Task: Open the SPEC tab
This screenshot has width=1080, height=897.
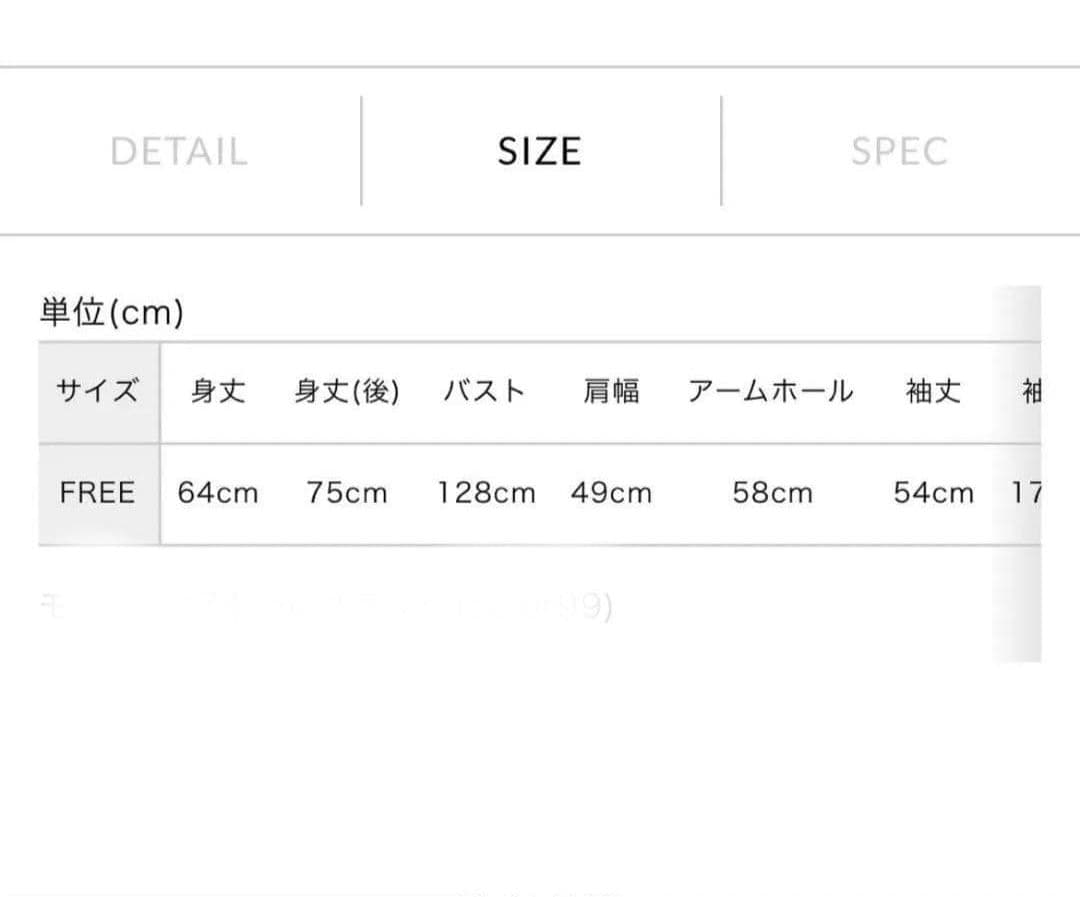Action: point(899,152)
